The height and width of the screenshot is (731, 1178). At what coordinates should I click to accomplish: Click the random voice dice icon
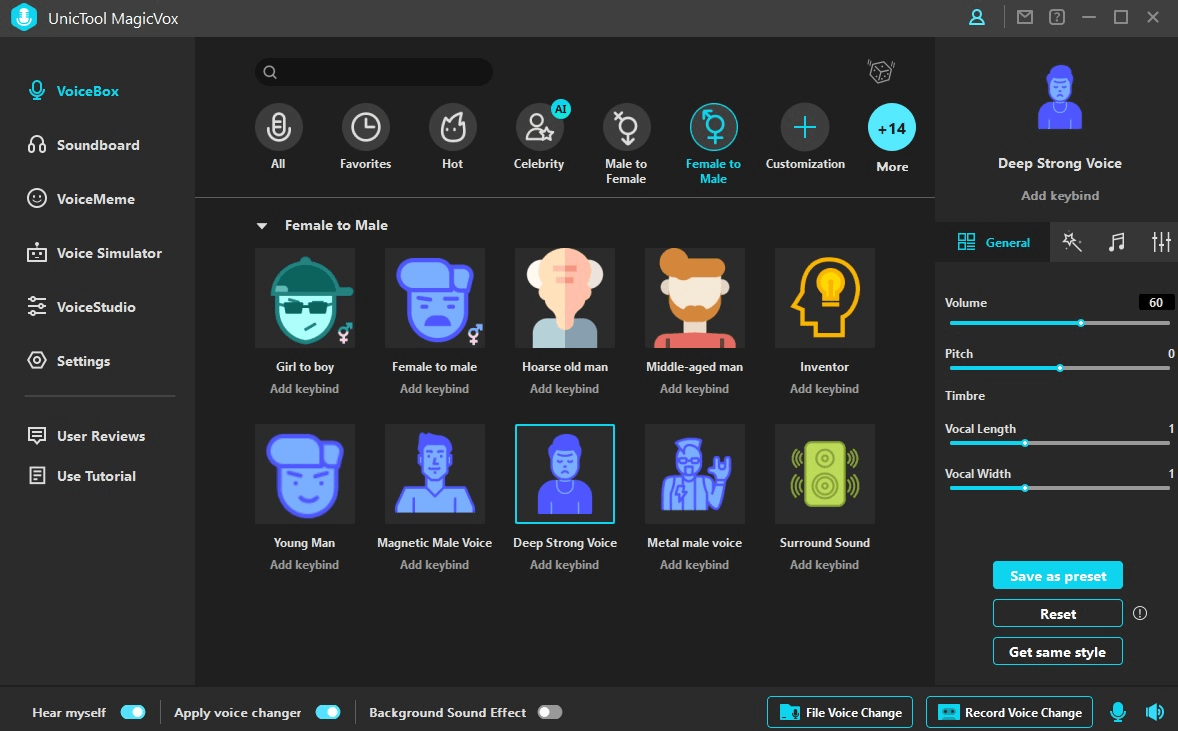(880, 72)
